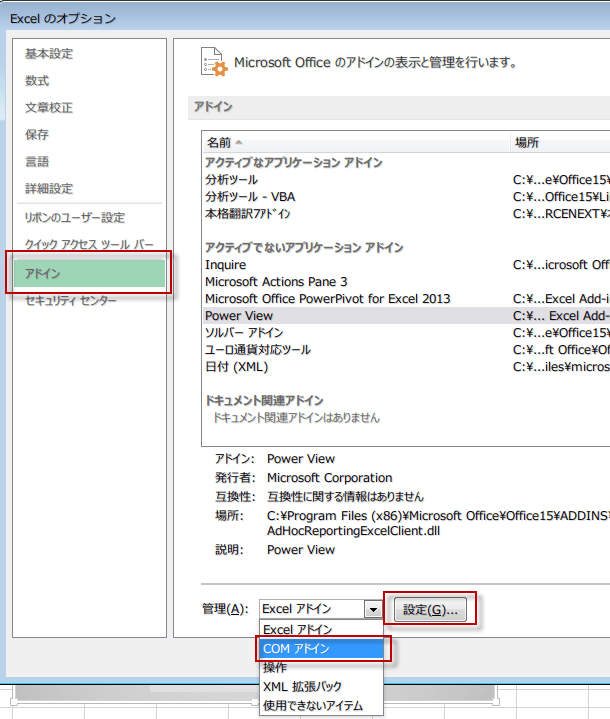This screenshot has height=719, width=610.
Task: Open セキュリティ センター settings
Action: click(71, 300)
